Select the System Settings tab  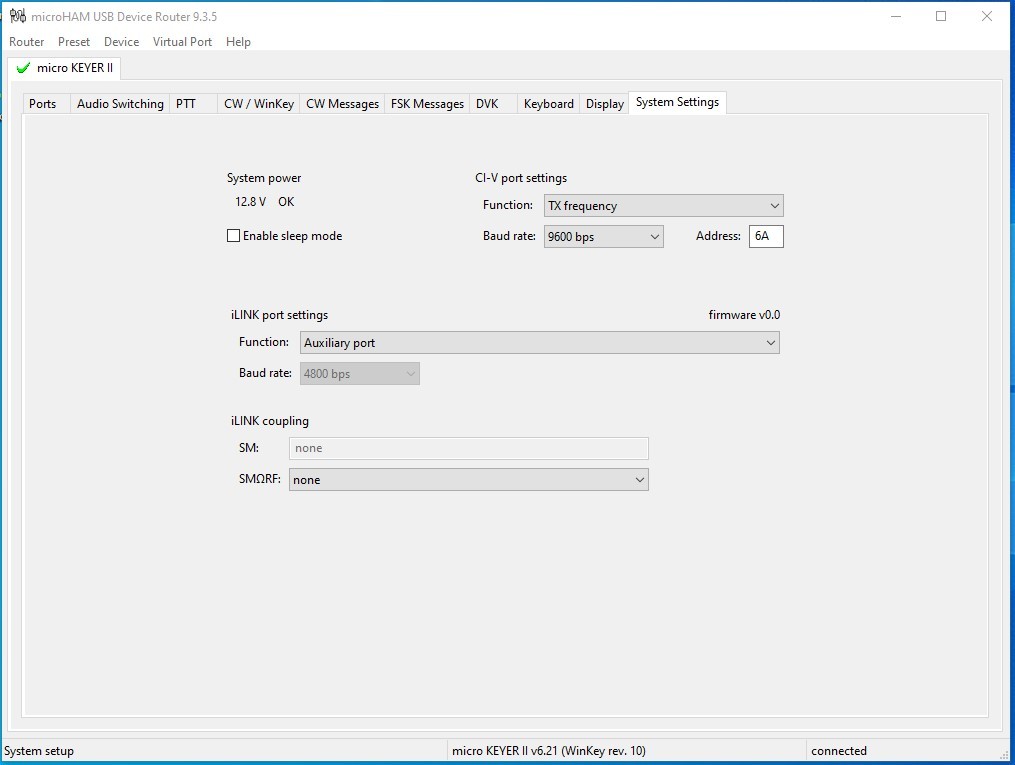click(x=677, y=102)
